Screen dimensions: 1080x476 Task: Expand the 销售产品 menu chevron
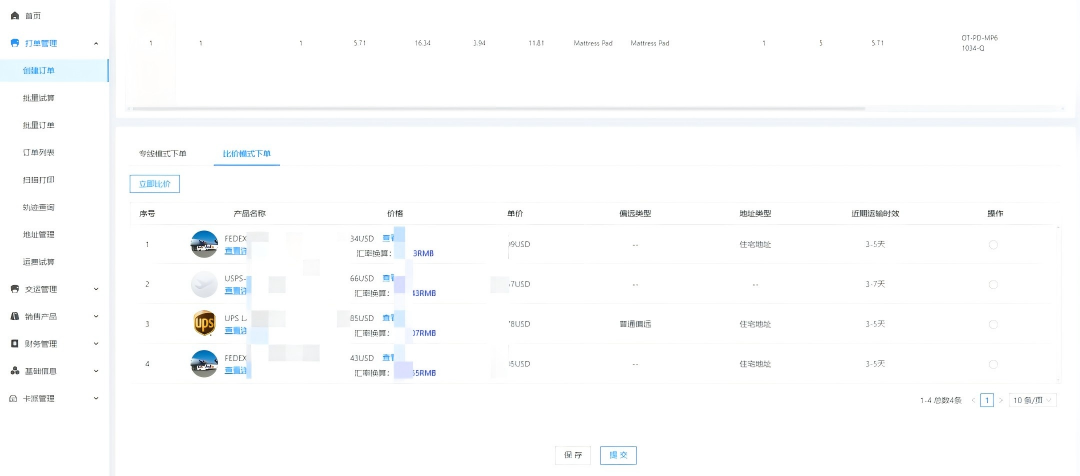[96, 316]
